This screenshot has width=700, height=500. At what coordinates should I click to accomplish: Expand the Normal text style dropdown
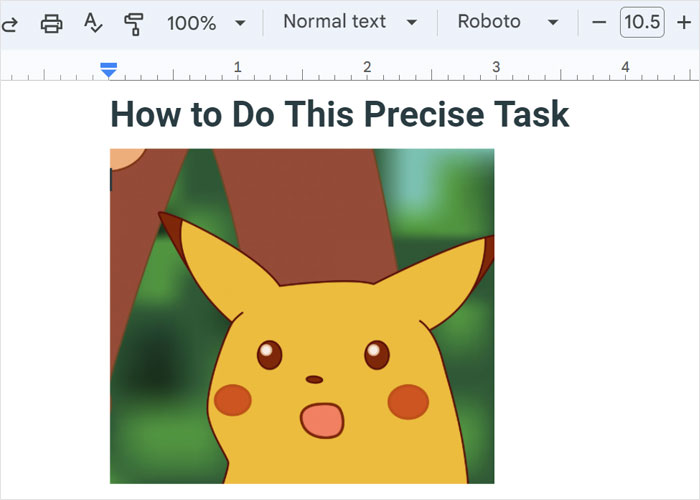click(350, 23)
